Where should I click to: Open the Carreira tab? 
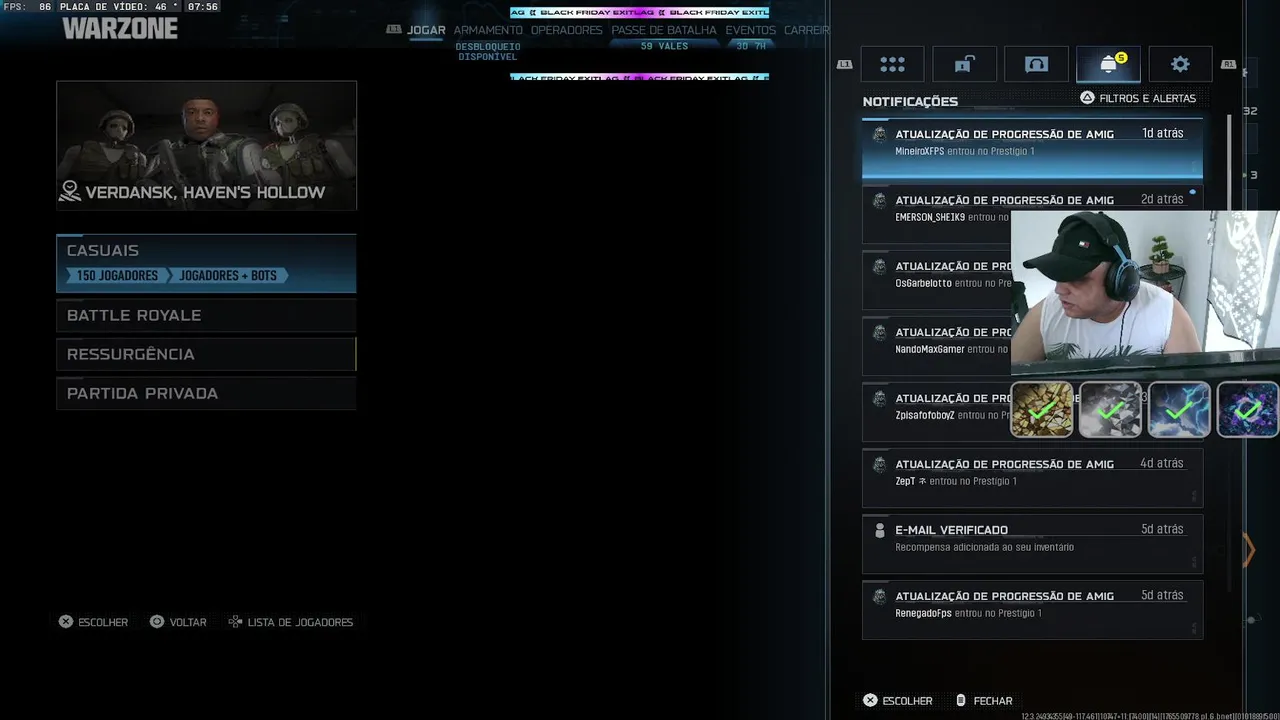click(x=807, y=30)
